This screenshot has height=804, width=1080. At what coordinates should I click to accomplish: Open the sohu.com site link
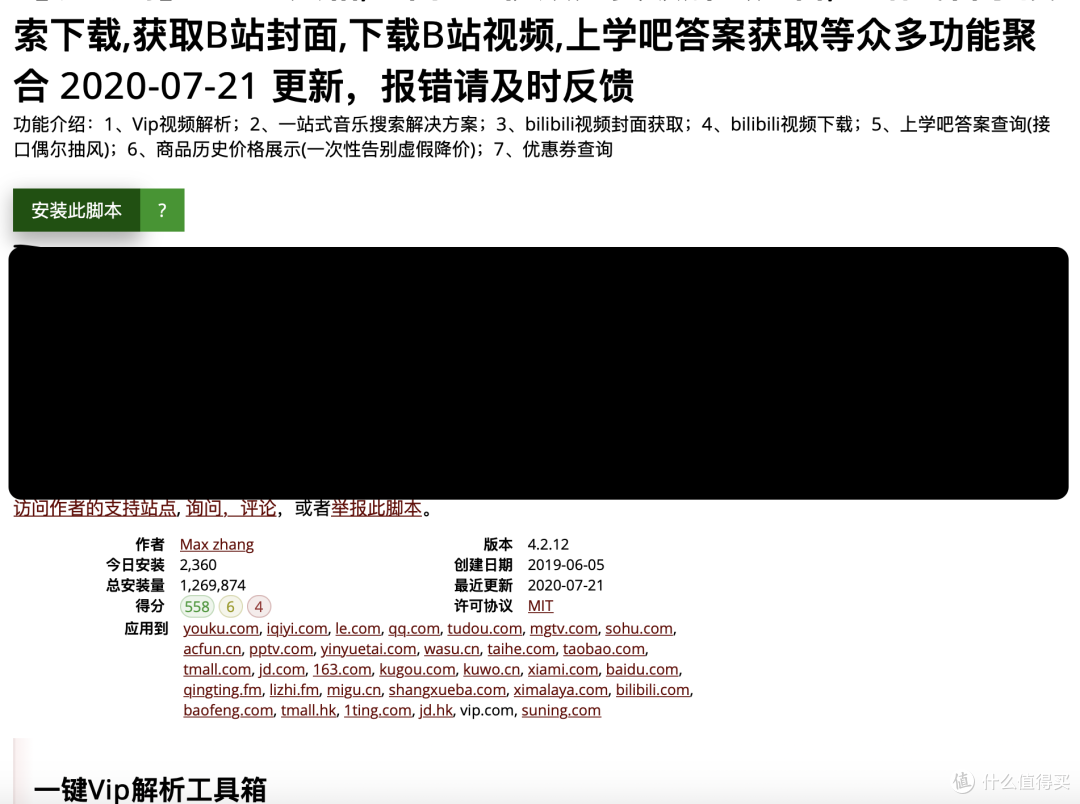639,628
